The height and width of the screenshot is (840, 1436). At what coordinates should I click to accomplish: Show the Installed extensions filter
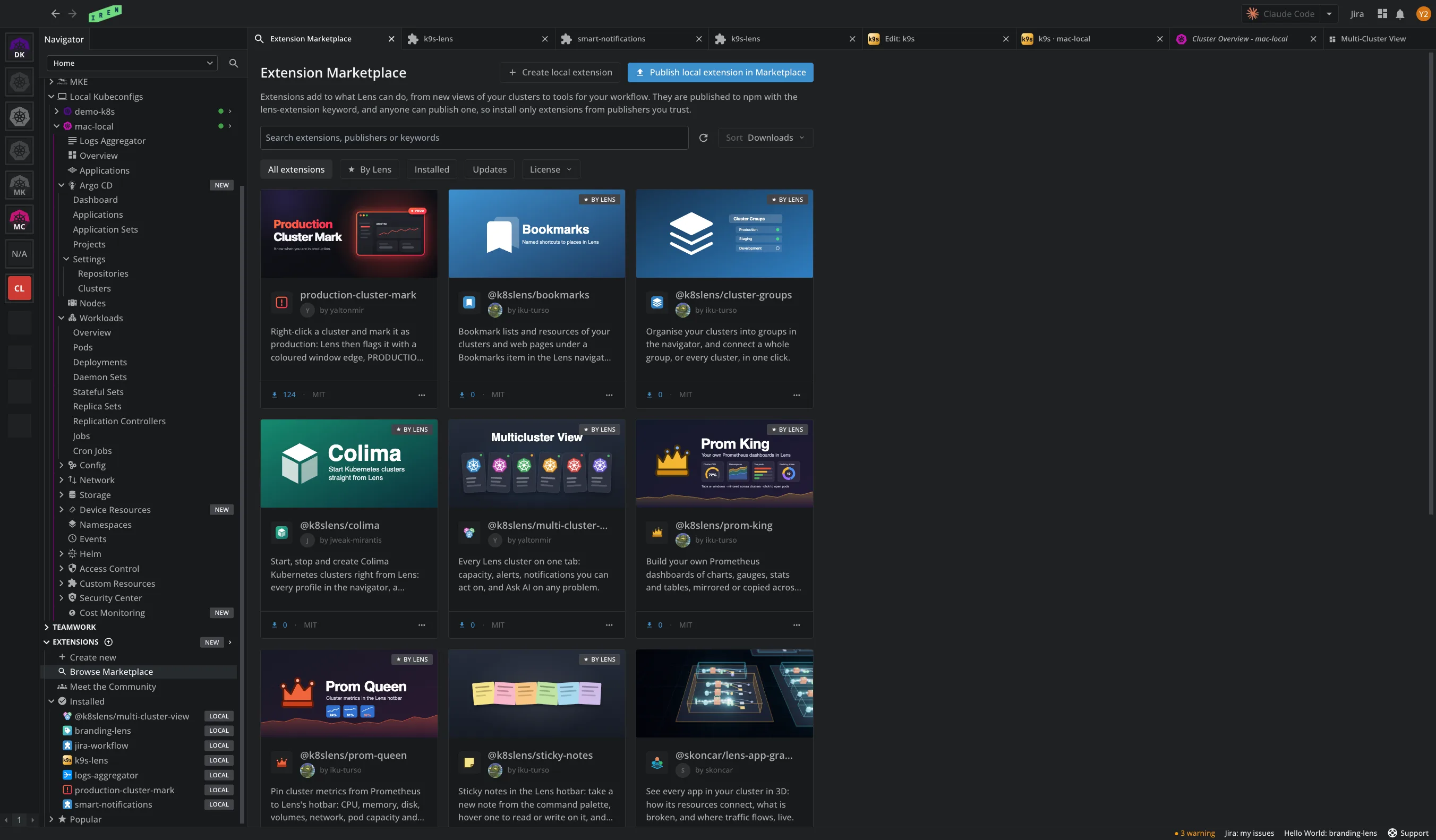(x=431, y=170)
